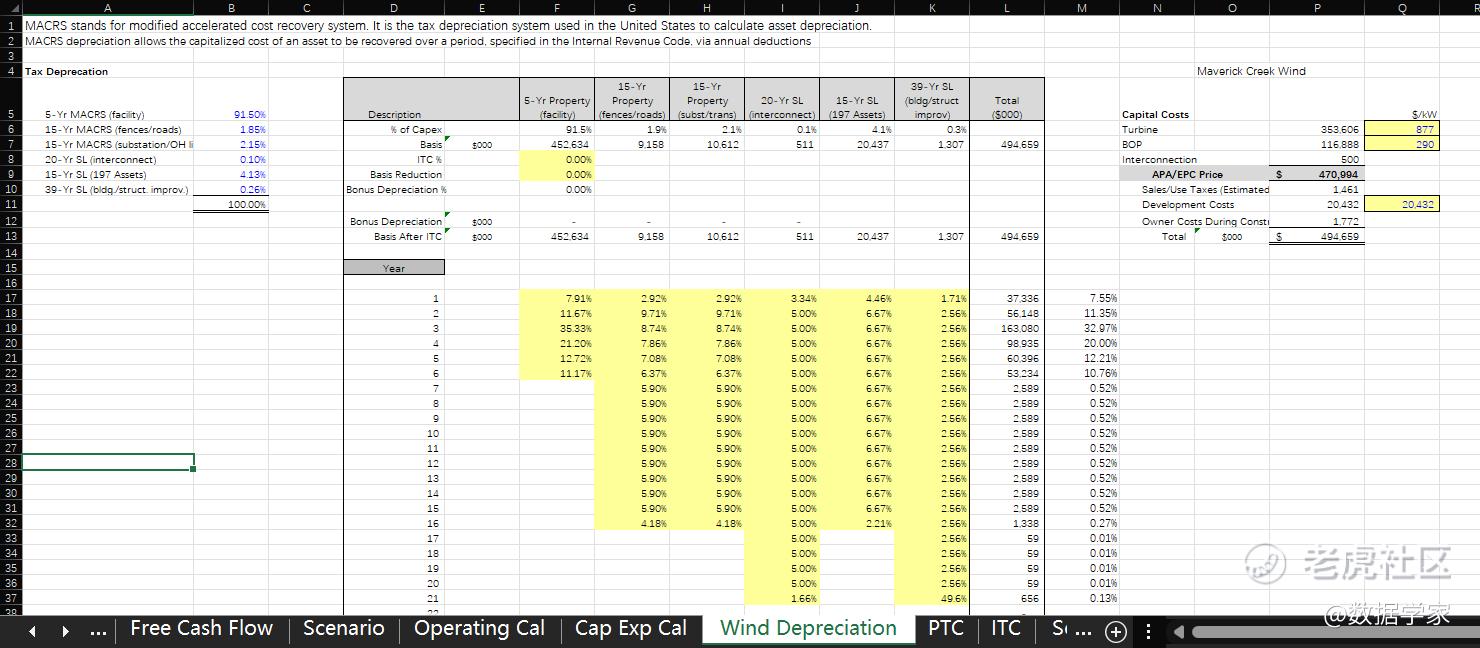Switch to the Free Cash Flow sheet tab

[x=201, y=628]
